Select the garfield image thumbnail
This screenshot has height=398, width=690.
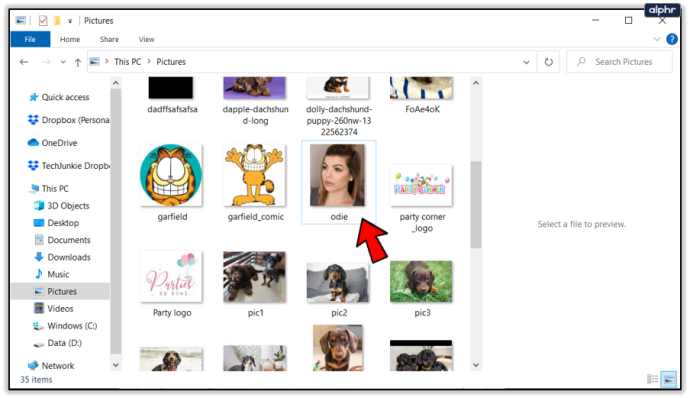point(171,175)
